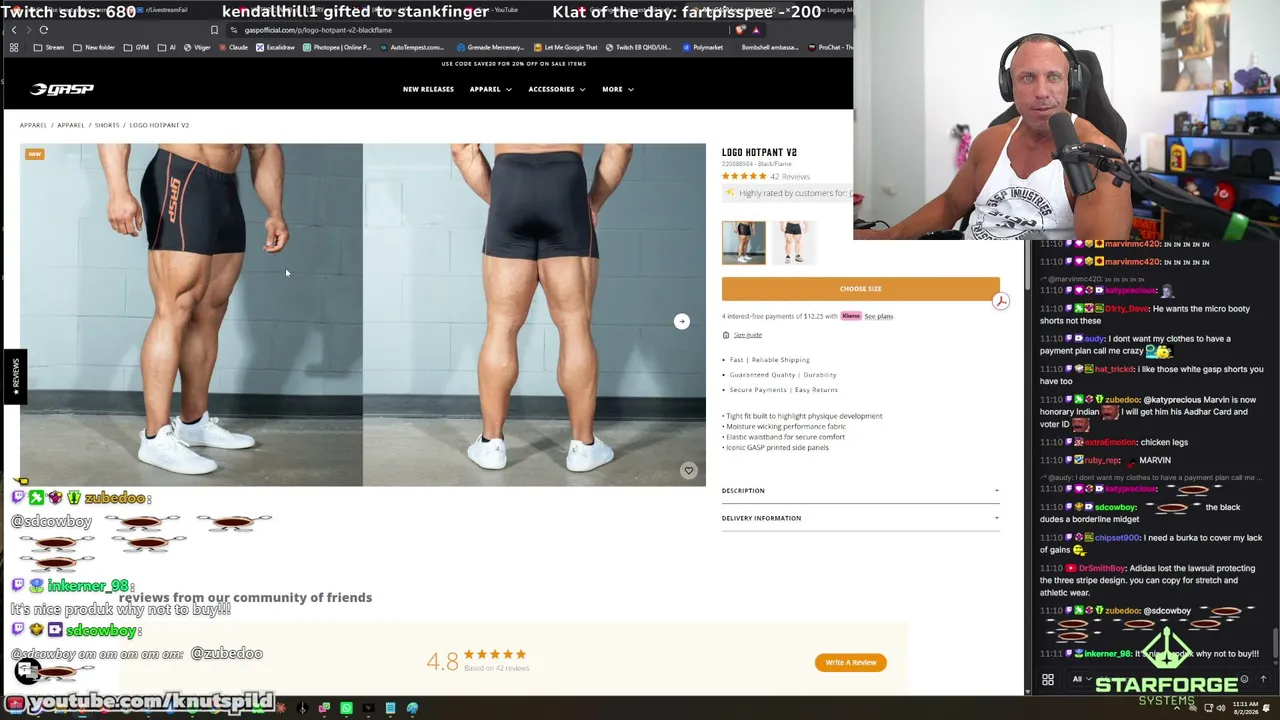Open the Size guide link
This screenshot has width=1280, height=720.
click(747, 335)
